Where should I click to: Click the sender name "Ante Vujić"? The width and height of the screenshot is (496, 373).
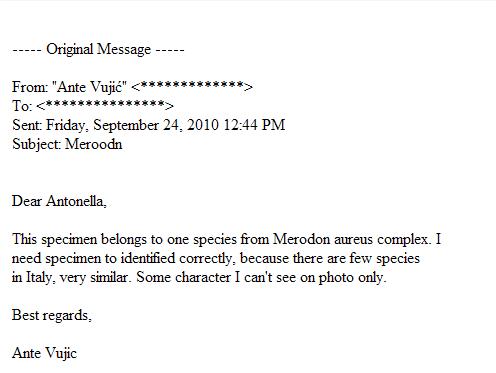point(89,87)
